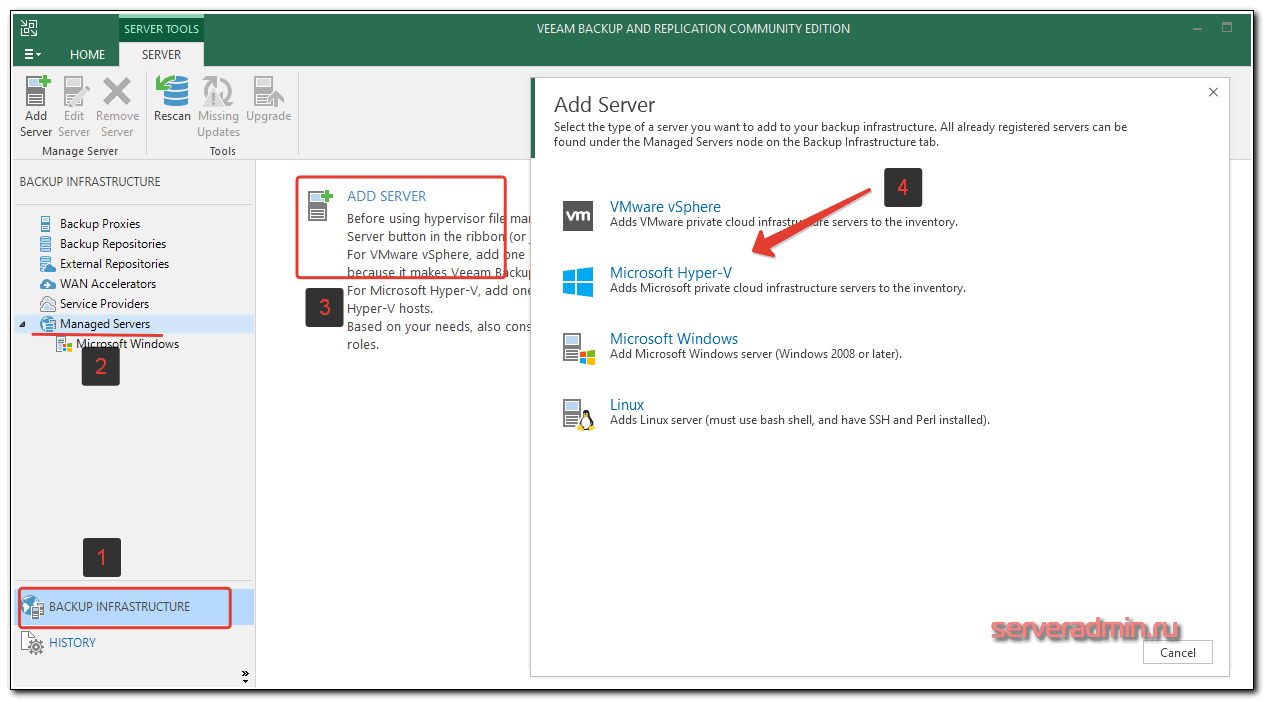1265x701 pixels.
Task: Open the main application menu dropdown
Action: coord(33,55)
